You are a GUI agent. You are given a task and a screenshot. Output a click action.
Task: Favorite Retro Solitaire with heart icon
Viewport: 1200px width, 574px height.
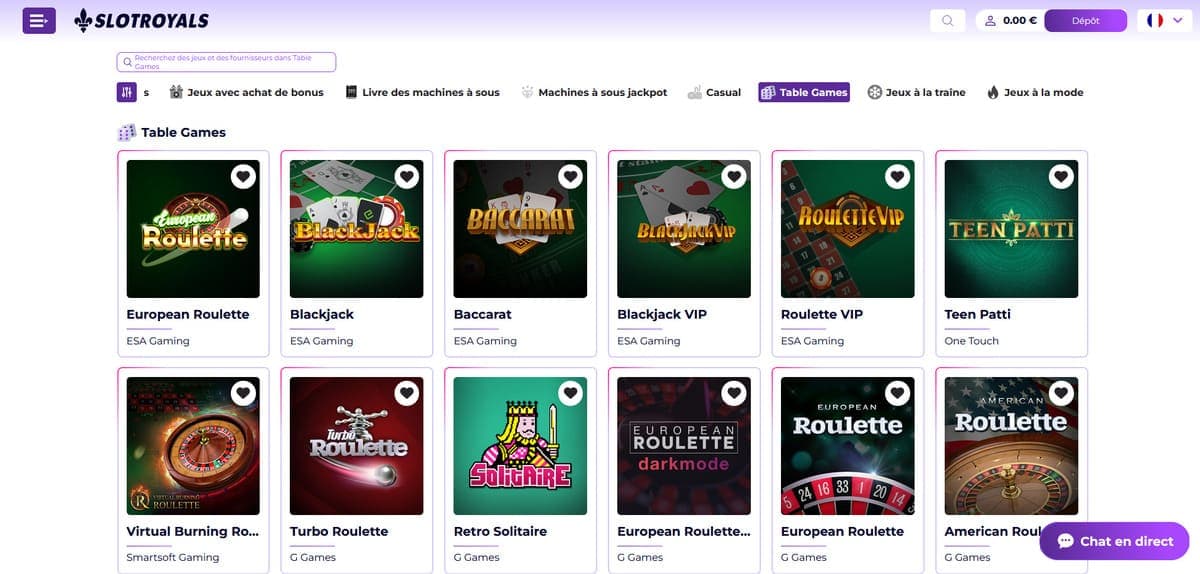click(x=570, y=394)
